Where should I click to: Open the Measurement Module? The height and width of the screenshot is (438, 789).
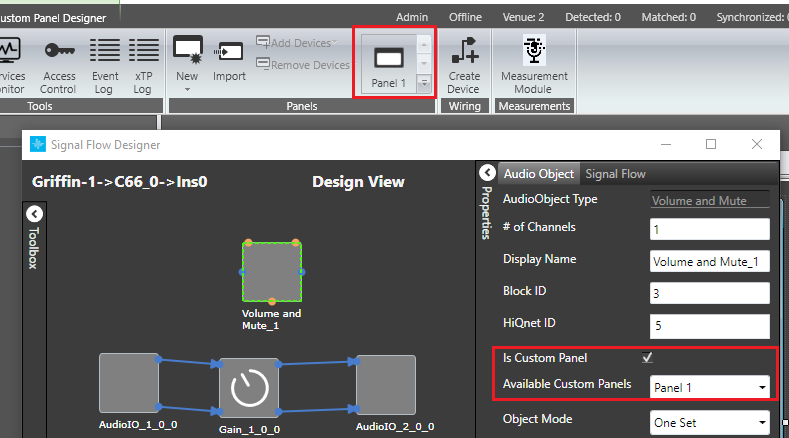(x=534, y=65)
